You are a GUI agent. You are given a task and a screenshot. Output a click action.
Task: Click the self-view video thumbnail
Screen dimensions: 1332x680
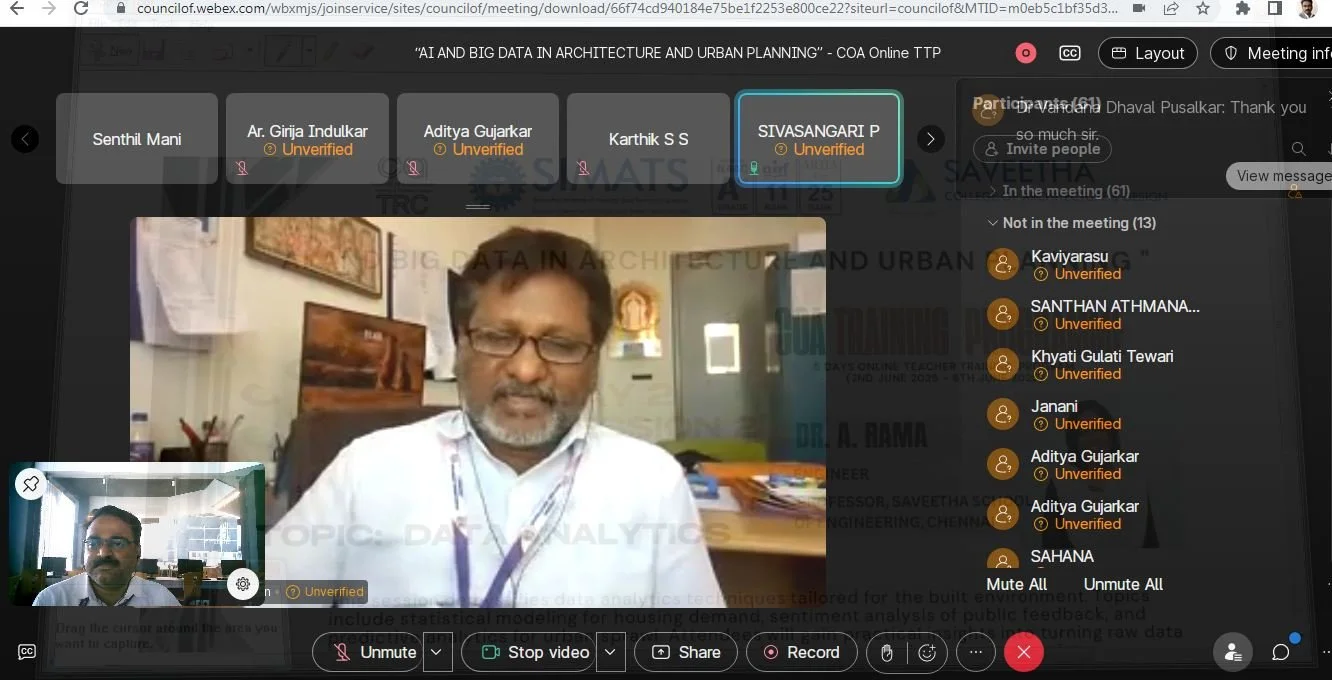click(137, 534)
